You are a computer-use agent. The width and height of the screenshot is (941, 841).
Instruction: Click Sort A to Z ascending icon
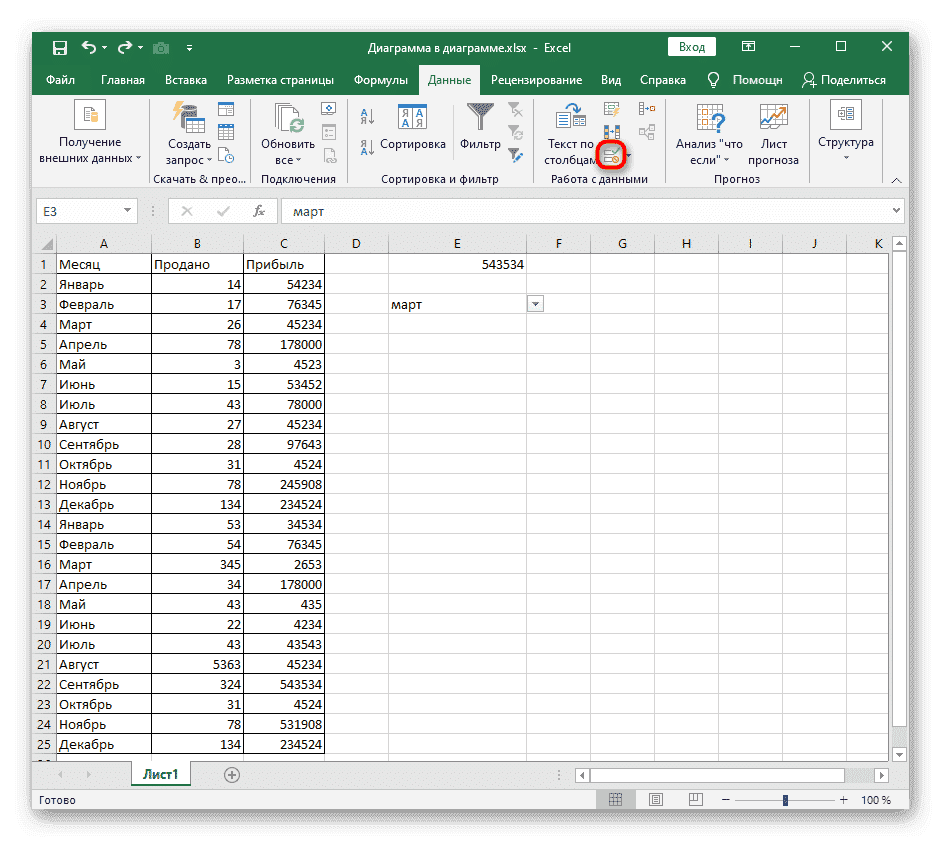(x=366, y=118)
